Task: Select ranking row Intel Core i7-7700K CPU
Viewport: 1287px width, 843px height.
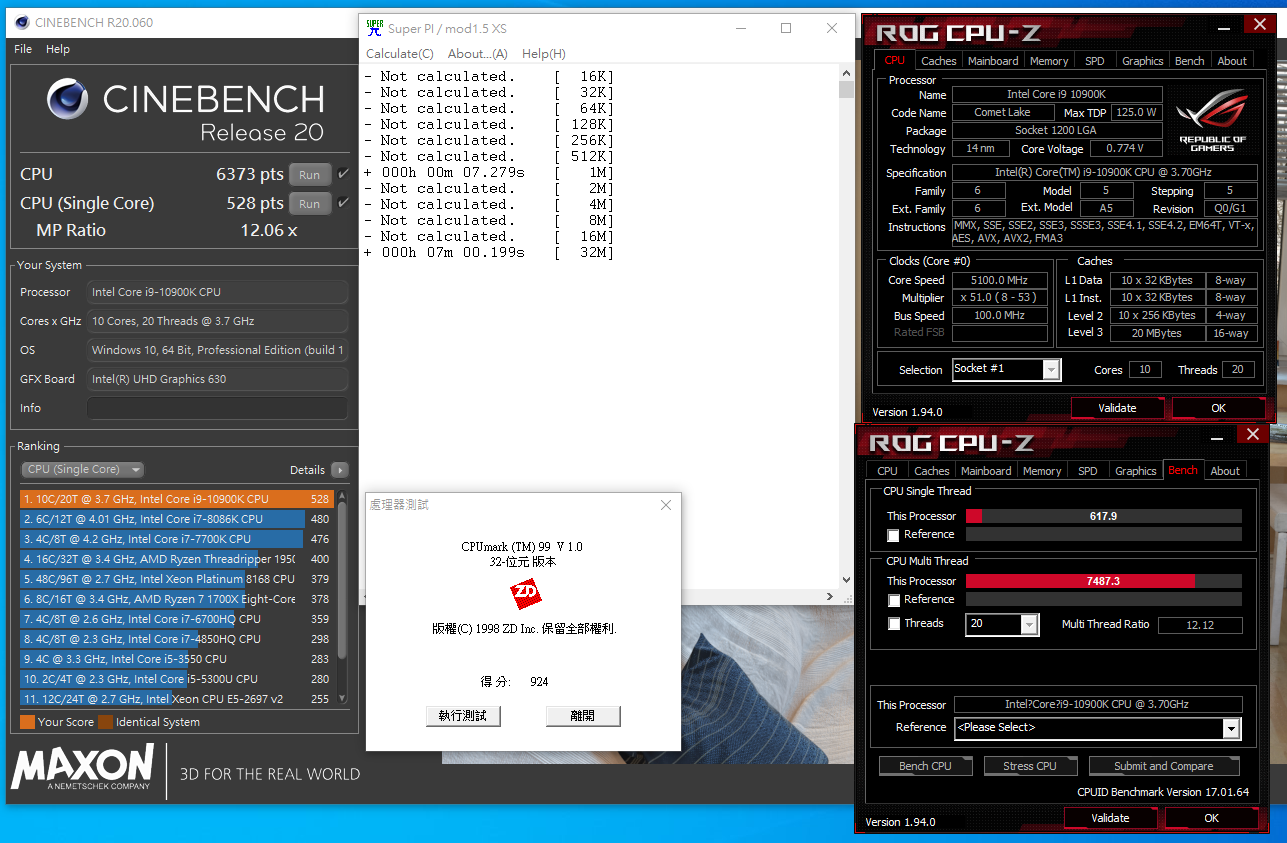Action: click(176, 539)
